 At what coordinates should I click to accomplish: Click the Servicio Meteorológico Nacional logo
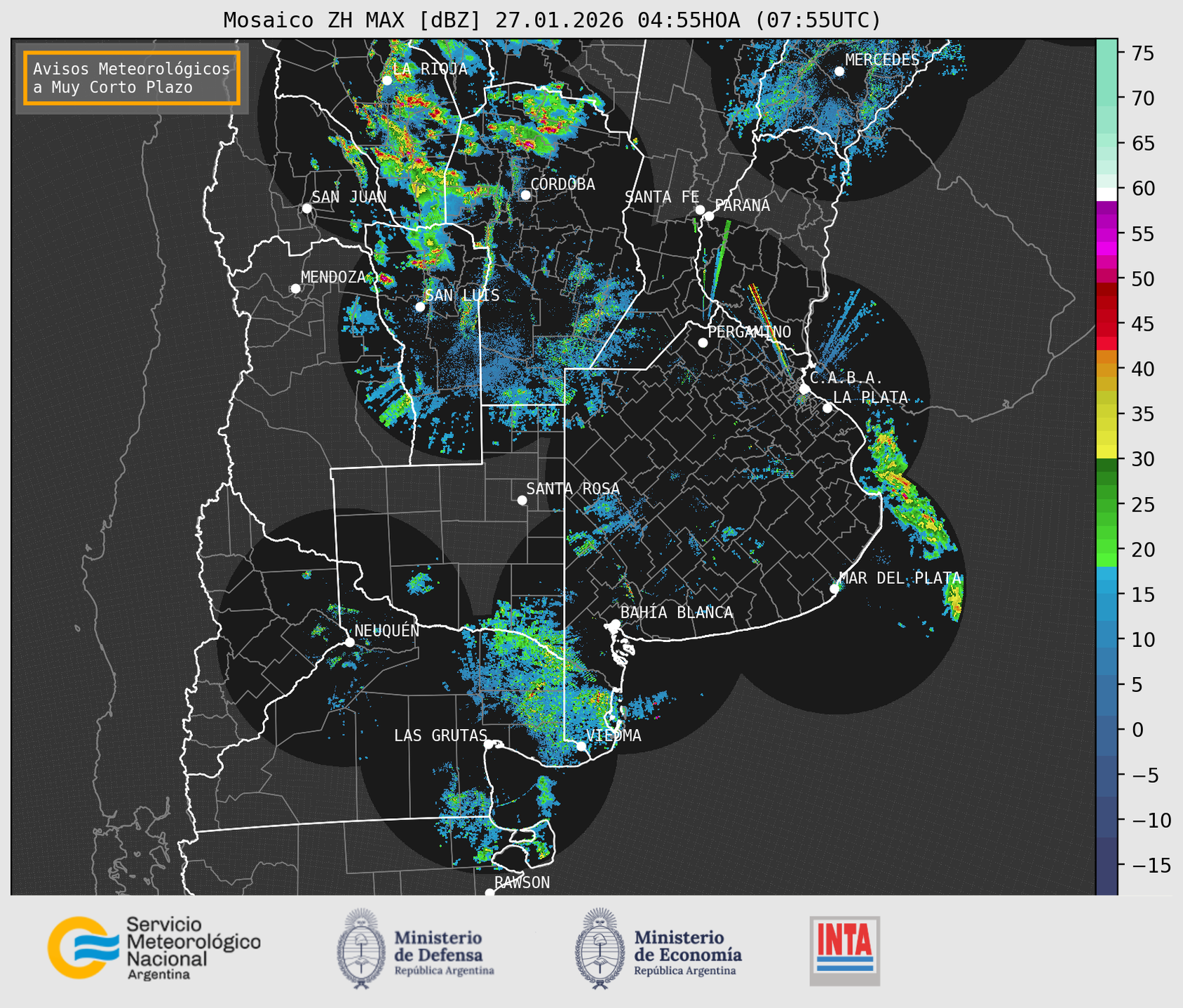pos(154,948)
